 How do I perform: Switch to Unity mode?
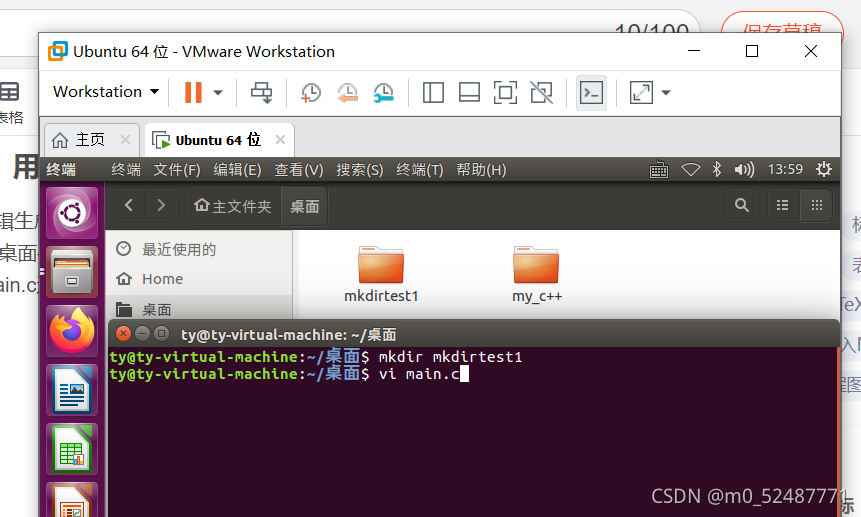541,92
